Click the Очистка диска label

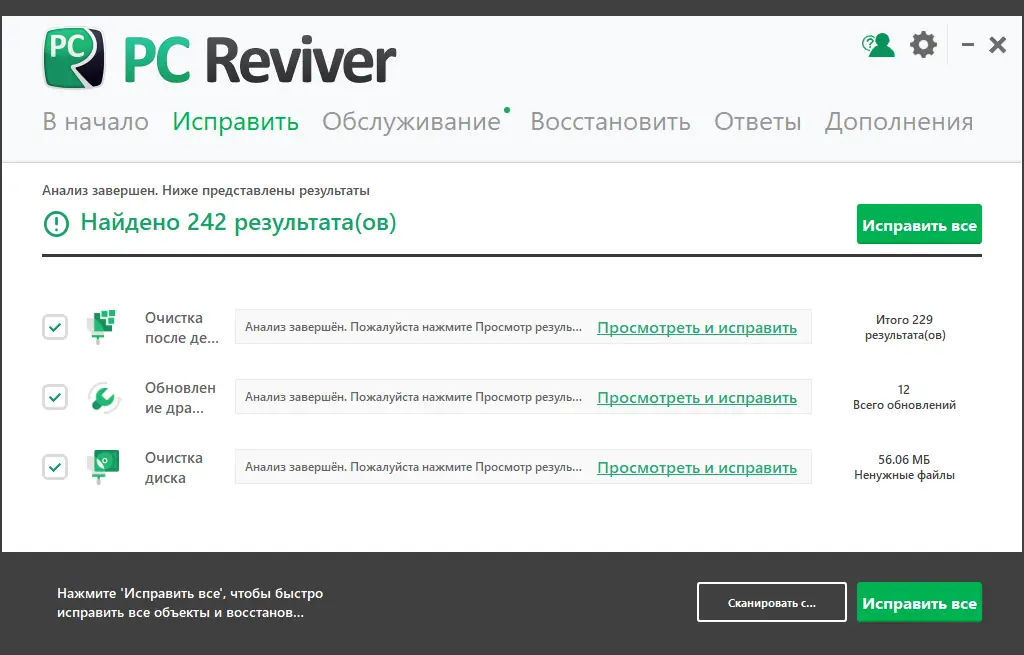point(174,468)
